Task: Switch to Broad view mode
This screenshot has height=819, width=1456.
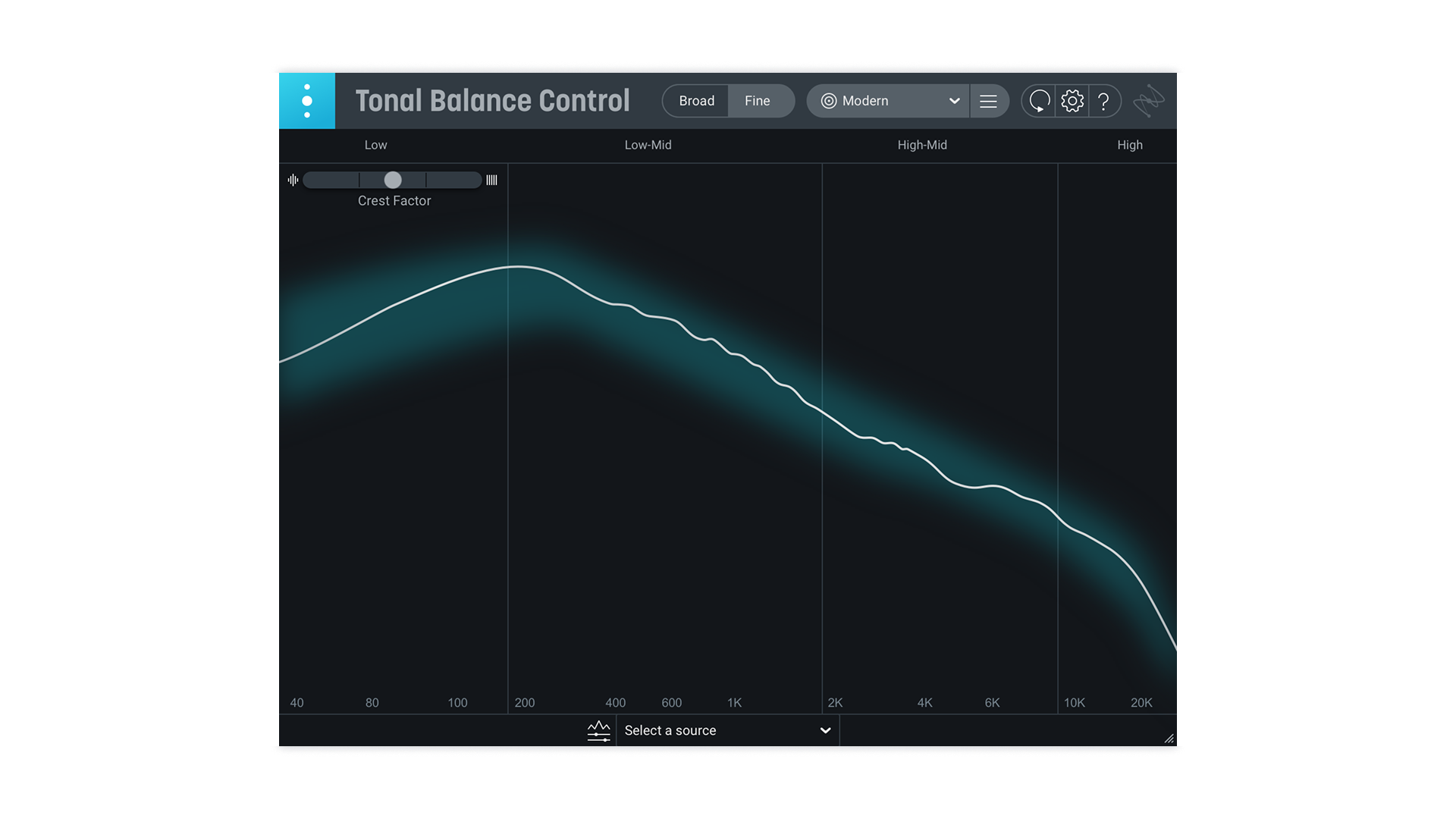Action: click(x=696, y=101)
